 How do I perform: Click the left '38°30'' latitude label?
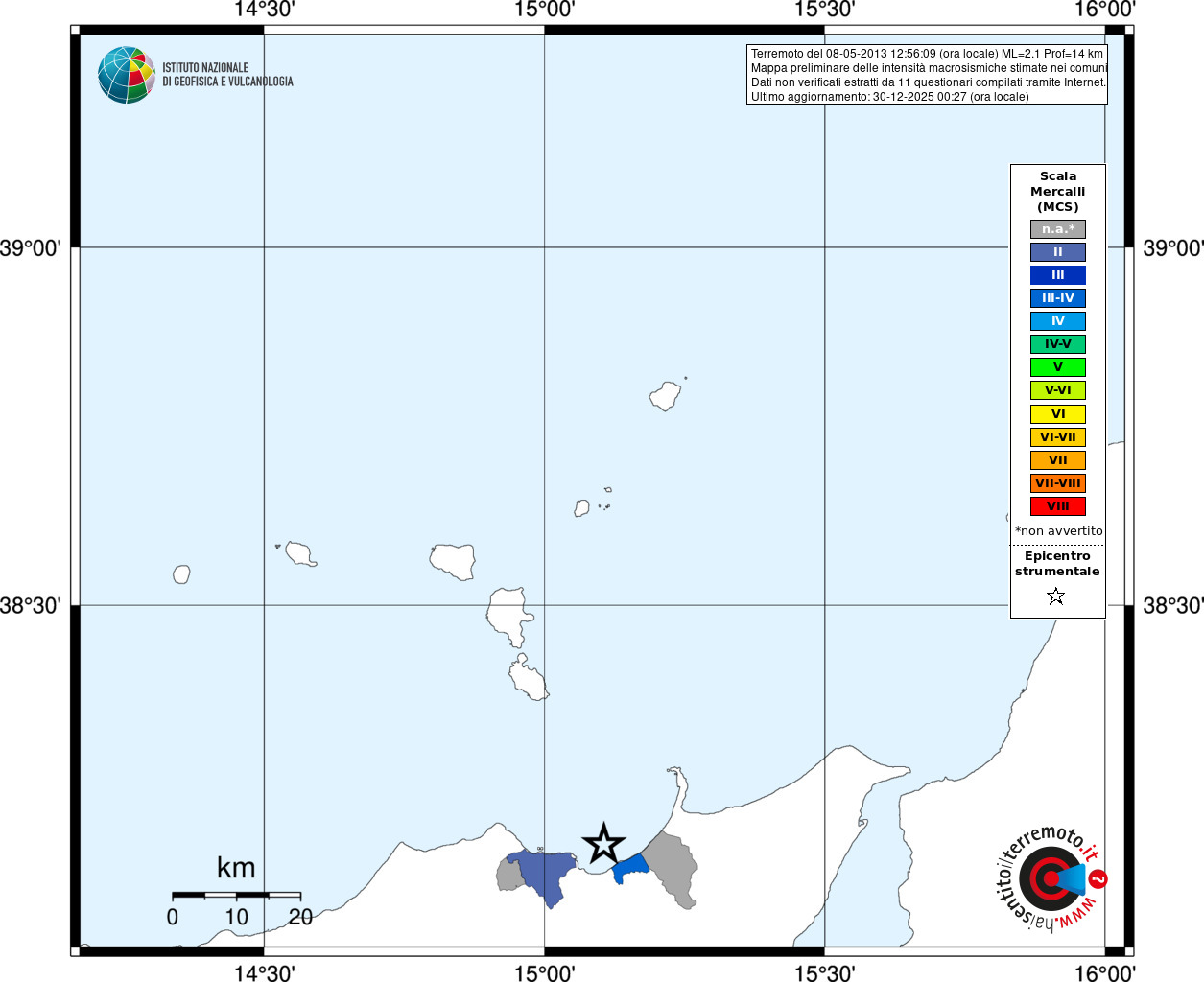31,605
